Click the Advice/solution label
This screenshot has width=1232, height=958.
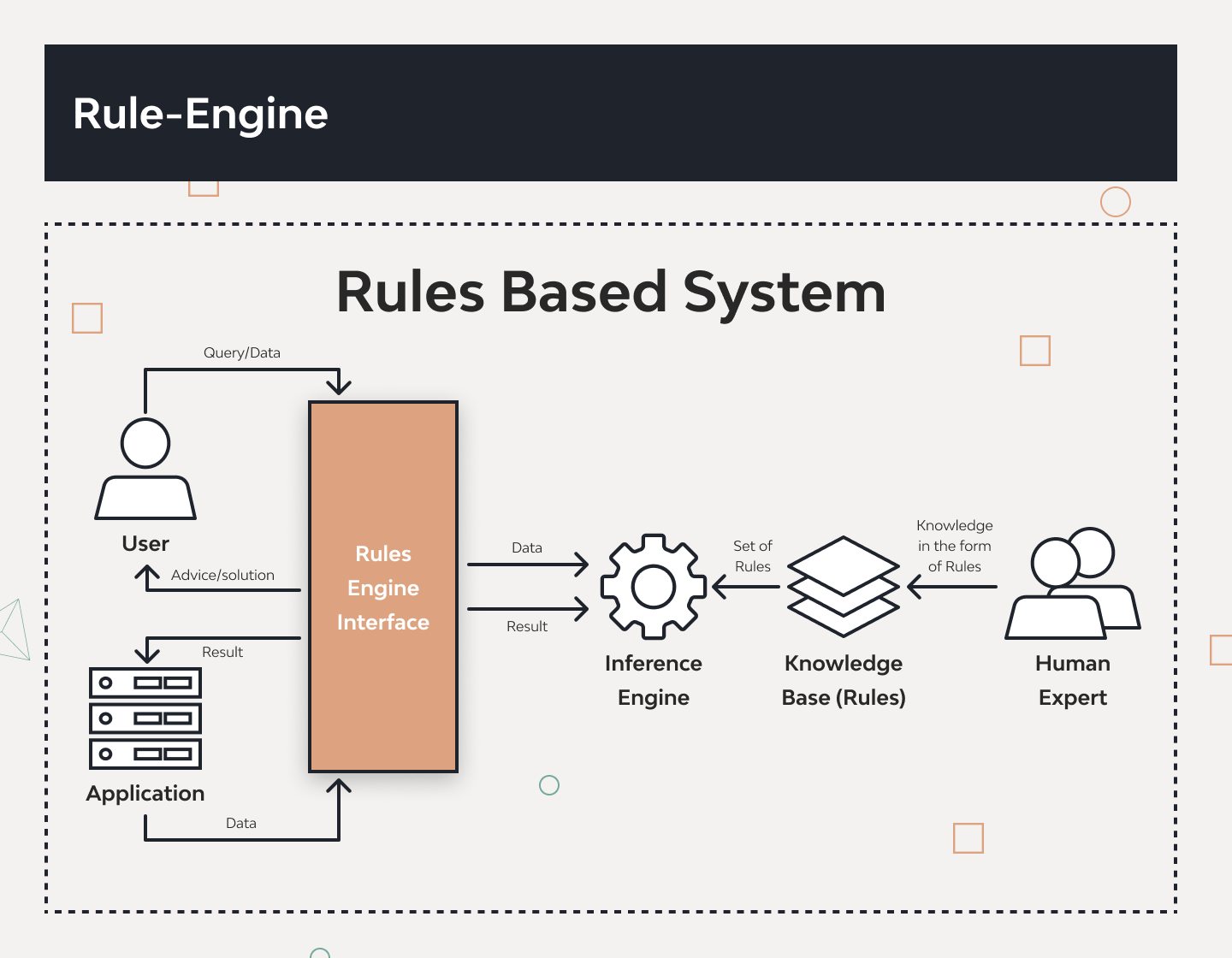click(222, 575)
